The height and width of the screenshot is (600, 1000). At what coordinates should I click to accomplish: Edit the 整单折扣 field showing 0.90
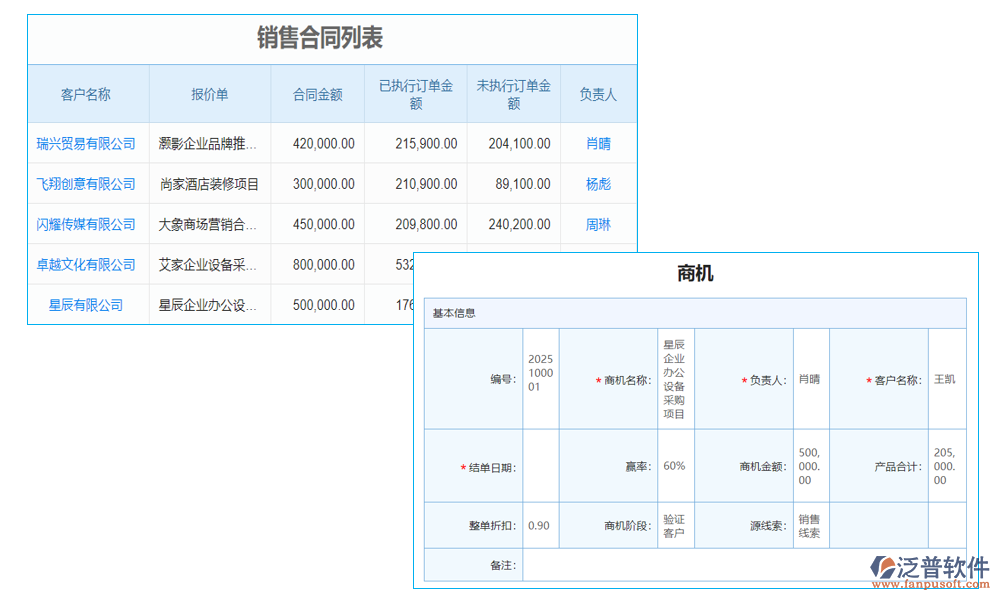[539, 525]
